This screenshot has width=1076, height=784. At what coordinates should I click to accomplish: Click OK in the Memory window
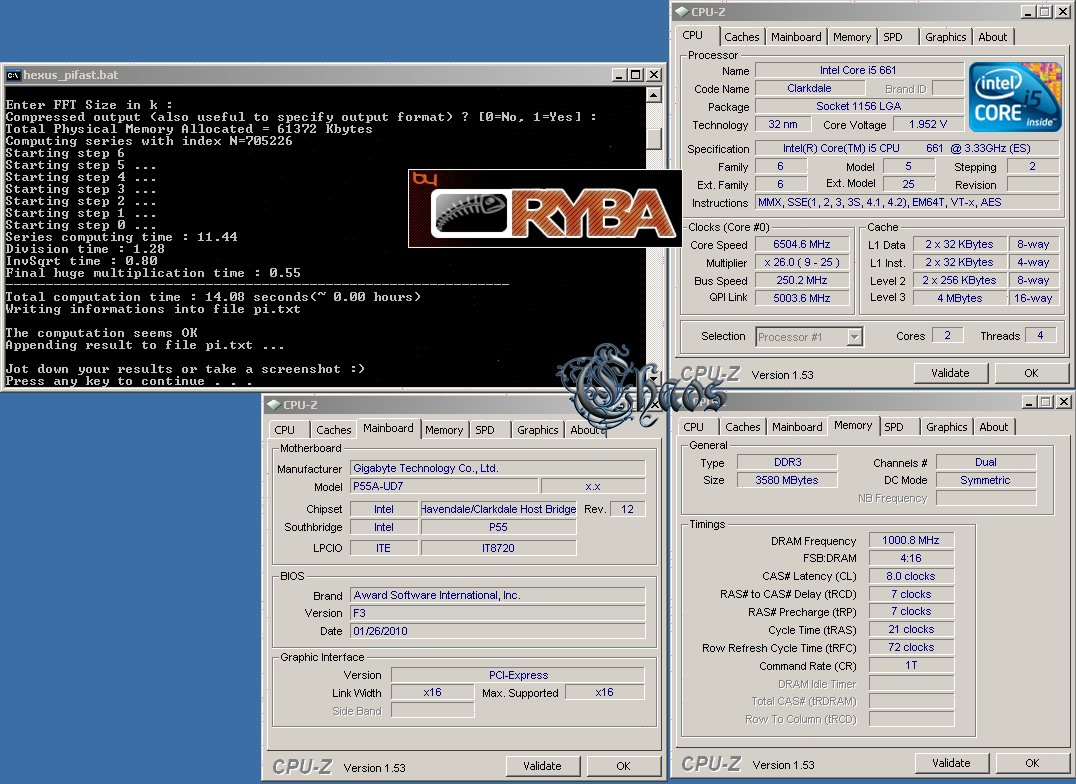[x=1032, y=763]
